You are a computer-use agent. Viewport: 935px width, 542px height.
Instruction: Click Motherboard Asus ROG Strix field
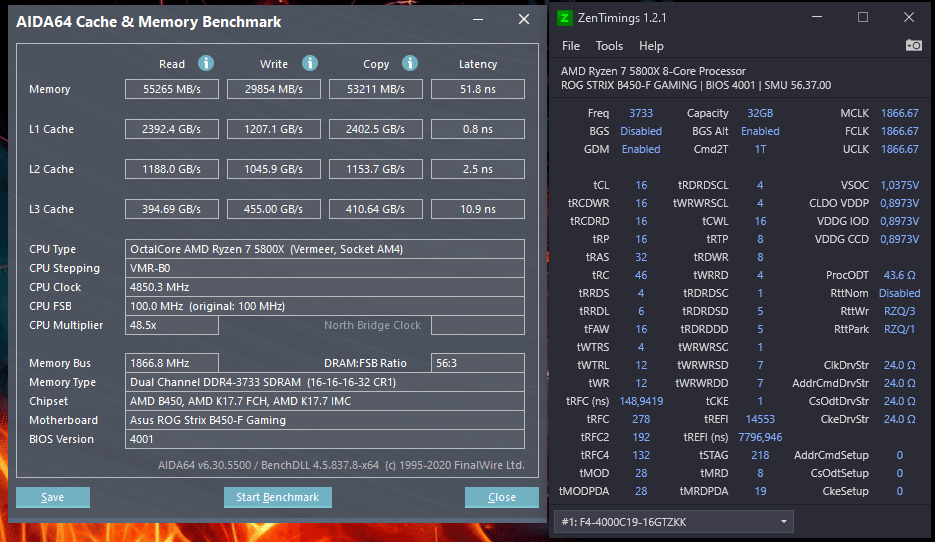click(x=325, y=420)
